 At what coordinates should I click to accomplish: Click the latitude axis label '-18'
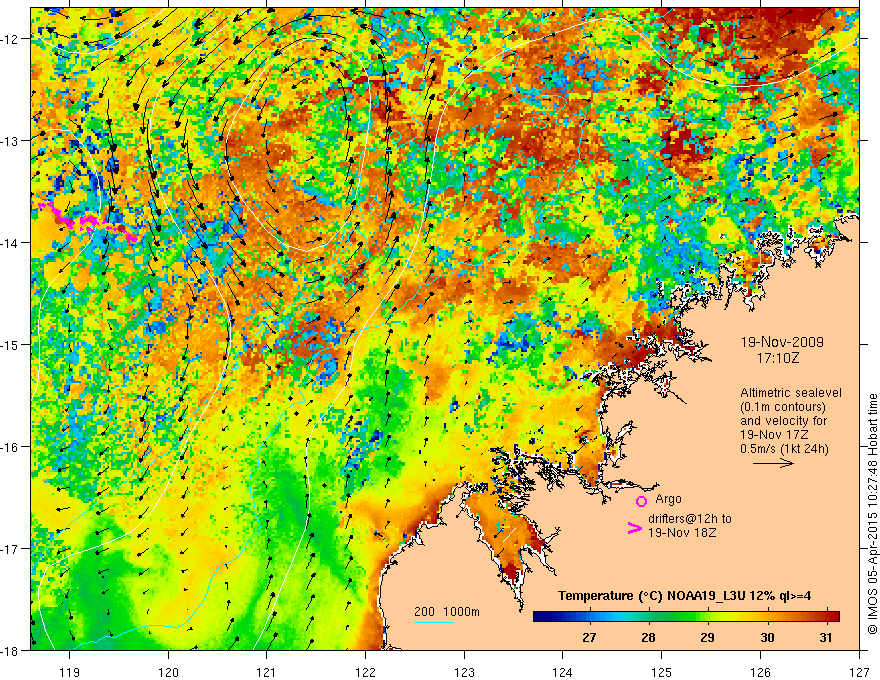[x=10, y=650]
